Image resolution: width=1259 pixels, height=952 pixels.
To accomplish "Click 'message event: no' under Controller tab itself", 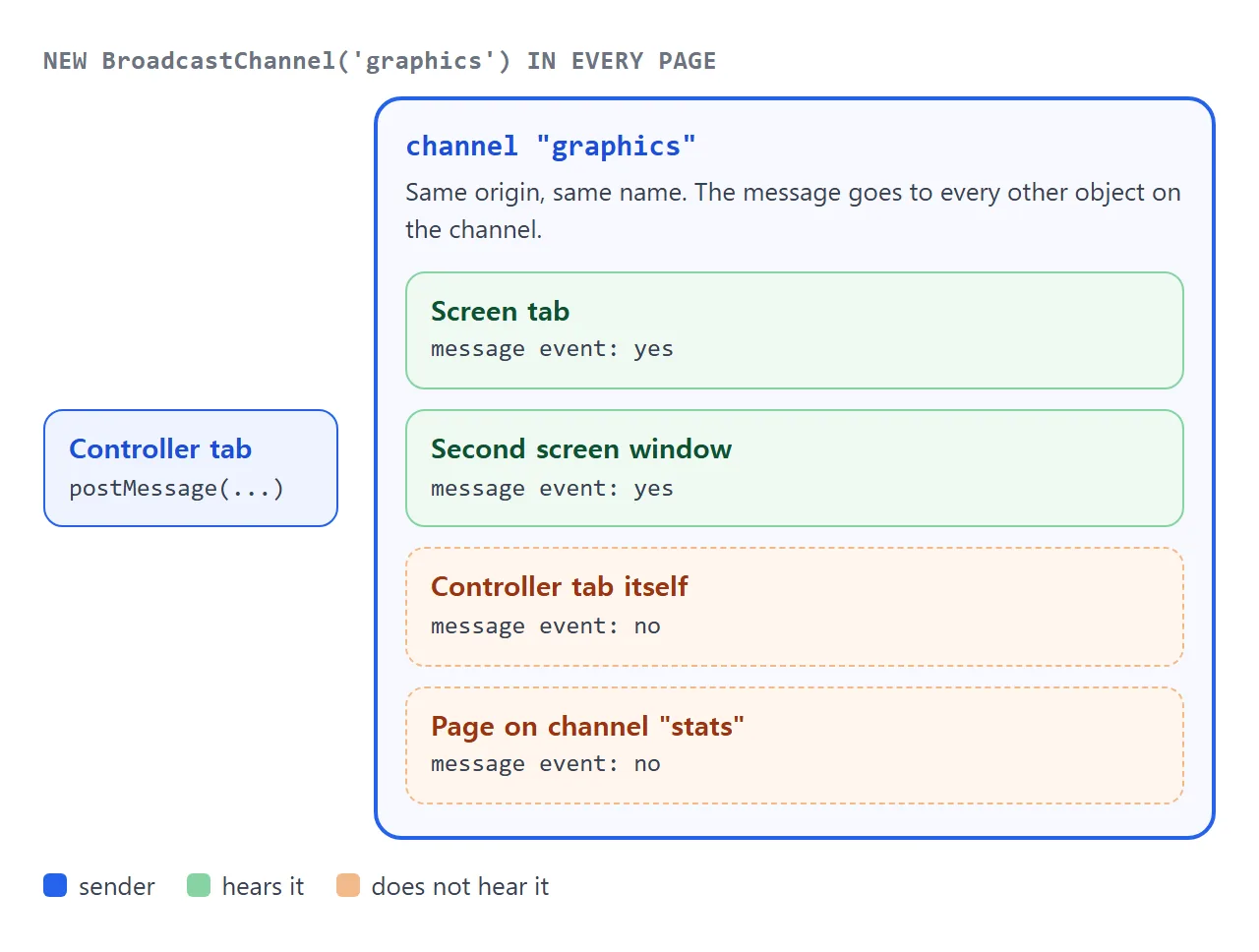I will 546,626.
